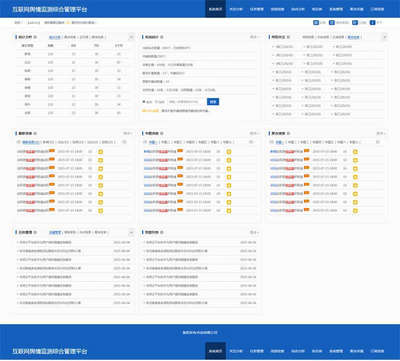Image resolution: width=400 pixels, height=361 pixels.
Task: Click yellow icon on first row of right news list
Action: tap(355, 152)
